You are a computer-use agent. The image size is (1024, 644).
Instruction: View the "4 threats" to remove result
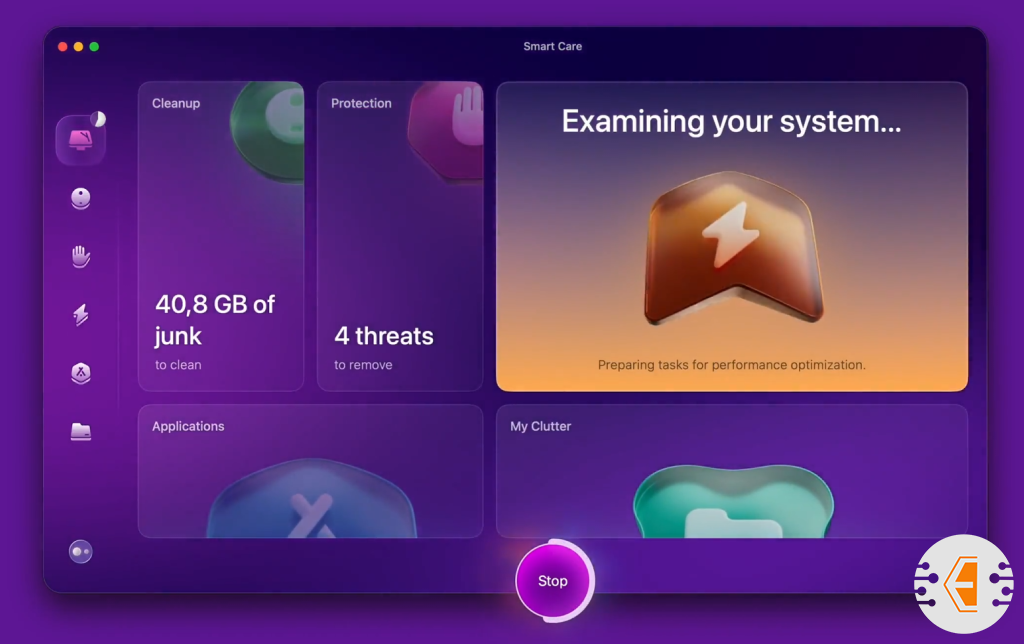384,336
